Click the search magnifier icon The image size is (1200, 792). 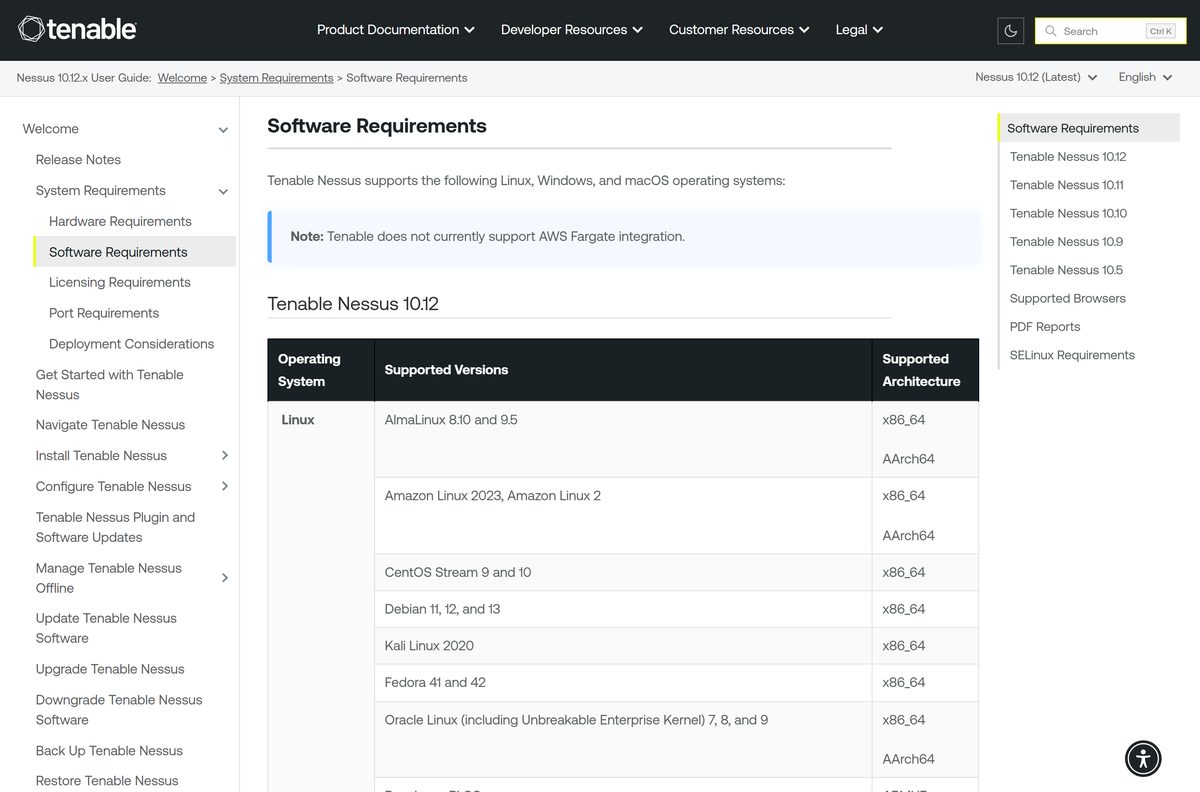(1051, 31)
